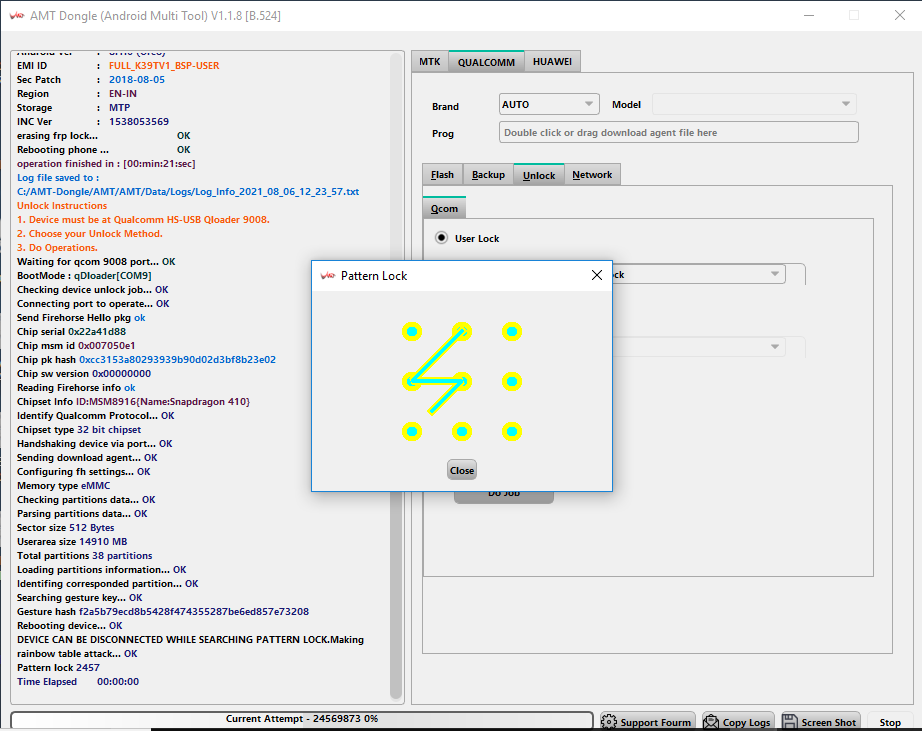Image resolution: width=922 pixels, height=731 pixels.
Task: Click 'Sector size 512 Bytes' line
Action: tap(66, 528)
